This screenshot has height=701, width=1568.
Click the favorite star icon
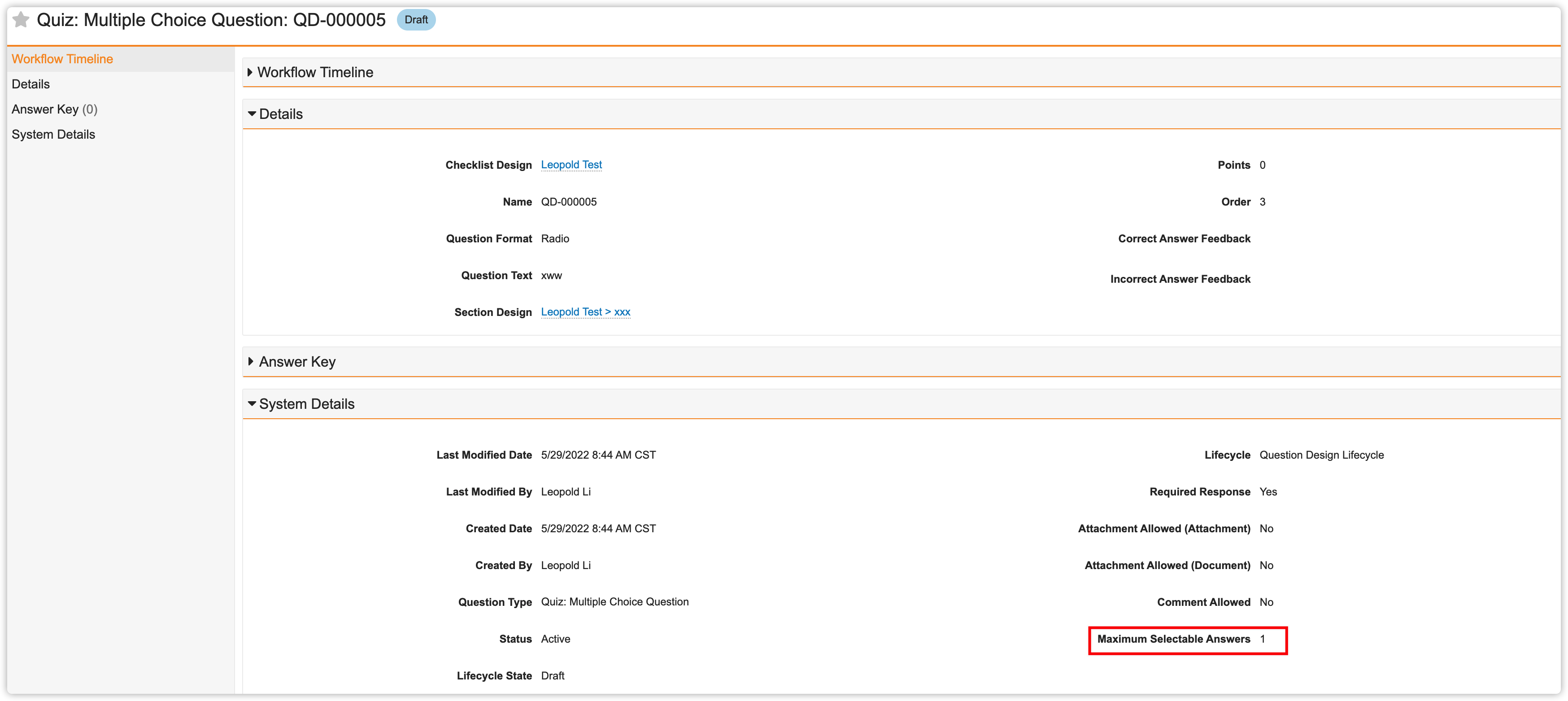pos(21,20)
